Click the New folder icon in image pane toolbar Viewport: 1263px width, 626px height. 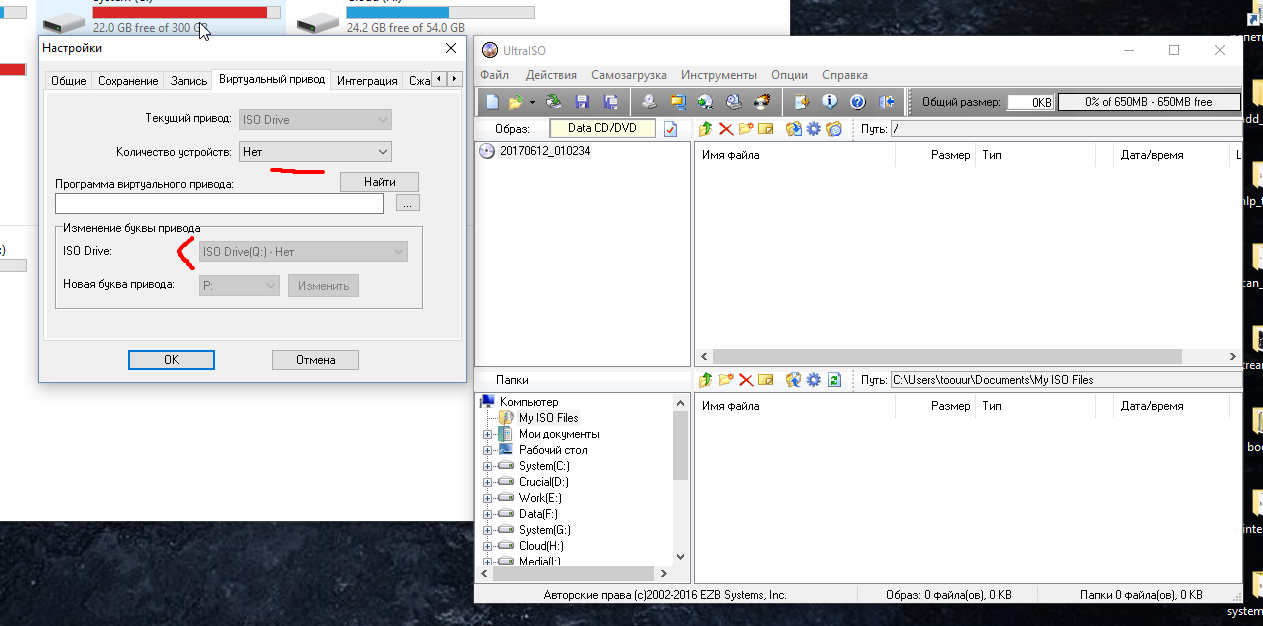(746, 129)
